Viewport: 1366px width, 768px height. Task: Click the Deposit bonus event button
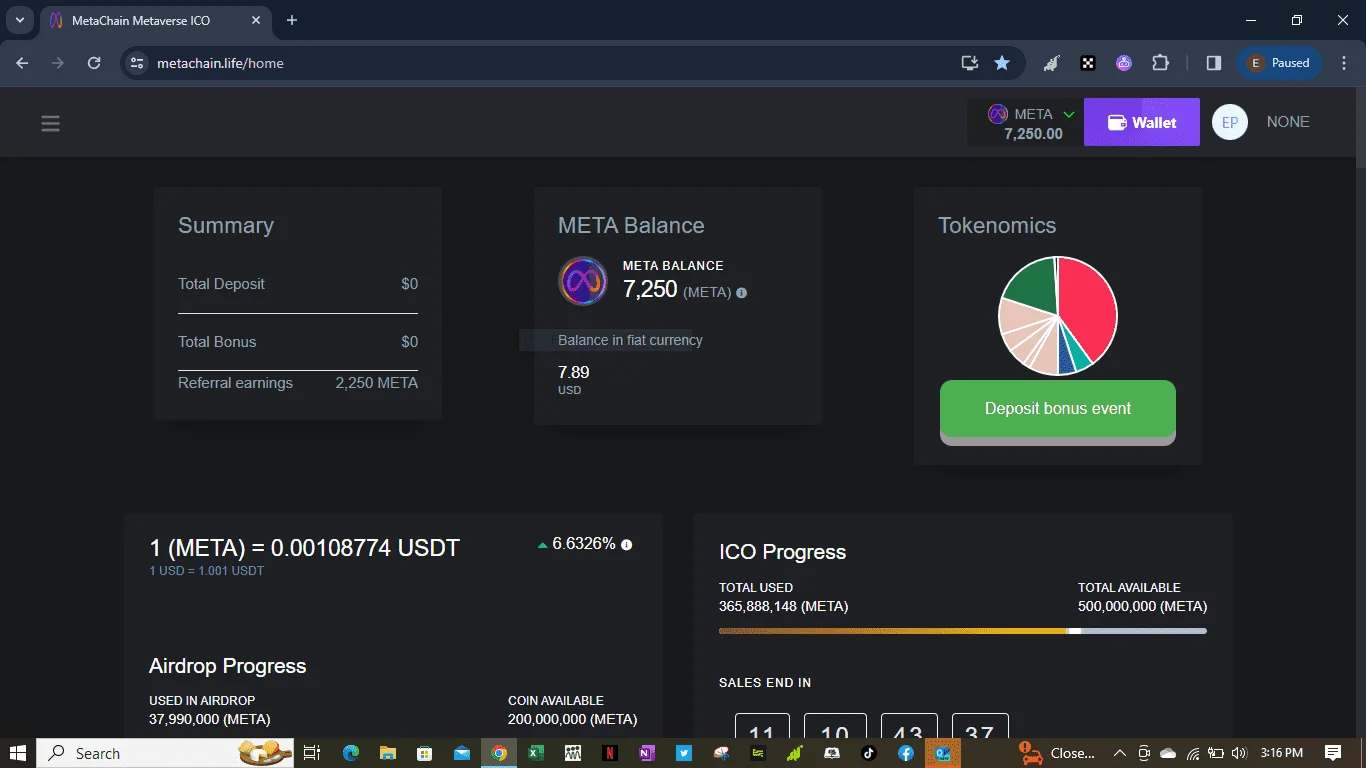(x=1058, y=409)
